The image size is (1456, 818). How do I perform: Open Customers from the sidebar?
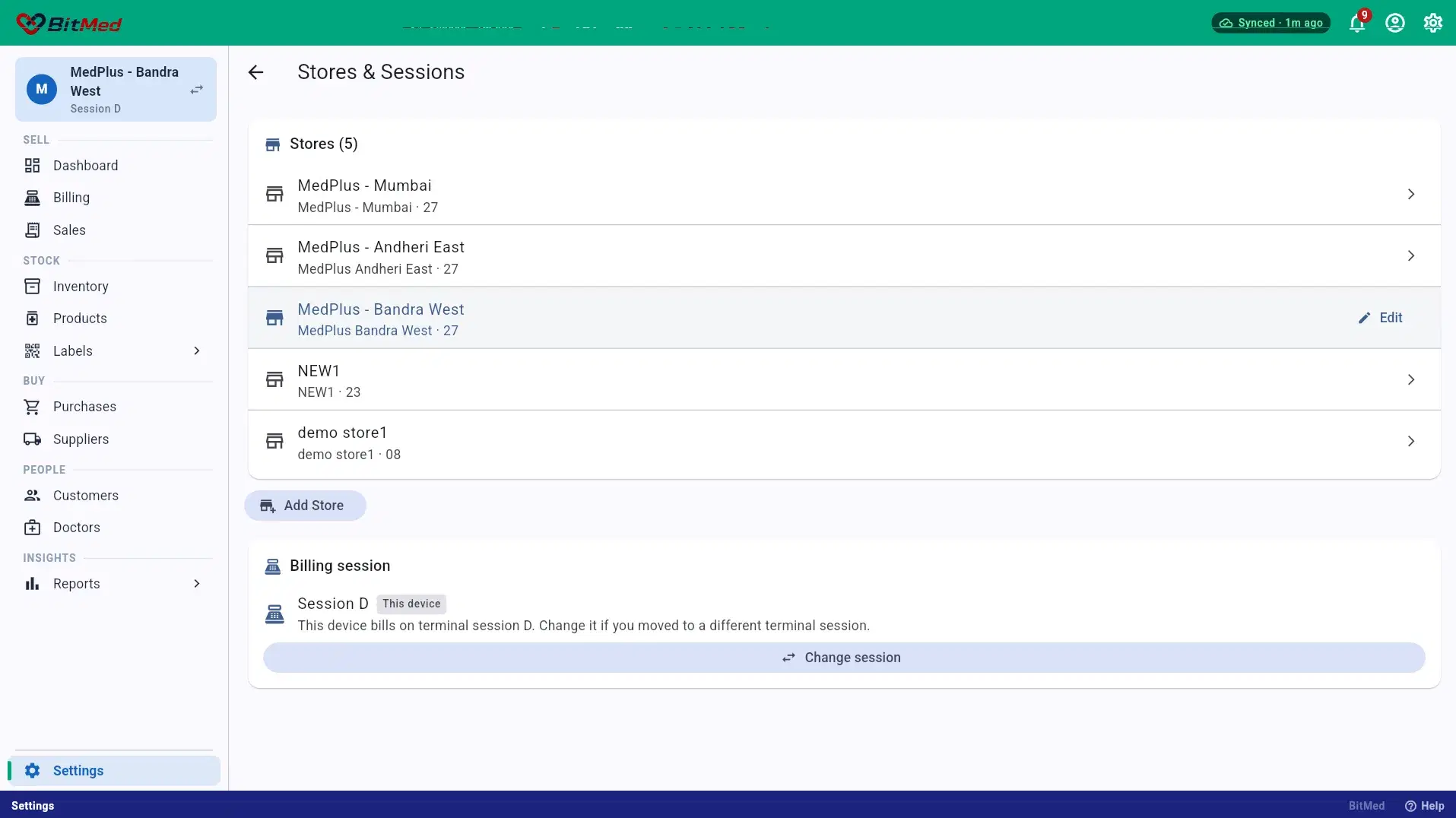point(114,496)
